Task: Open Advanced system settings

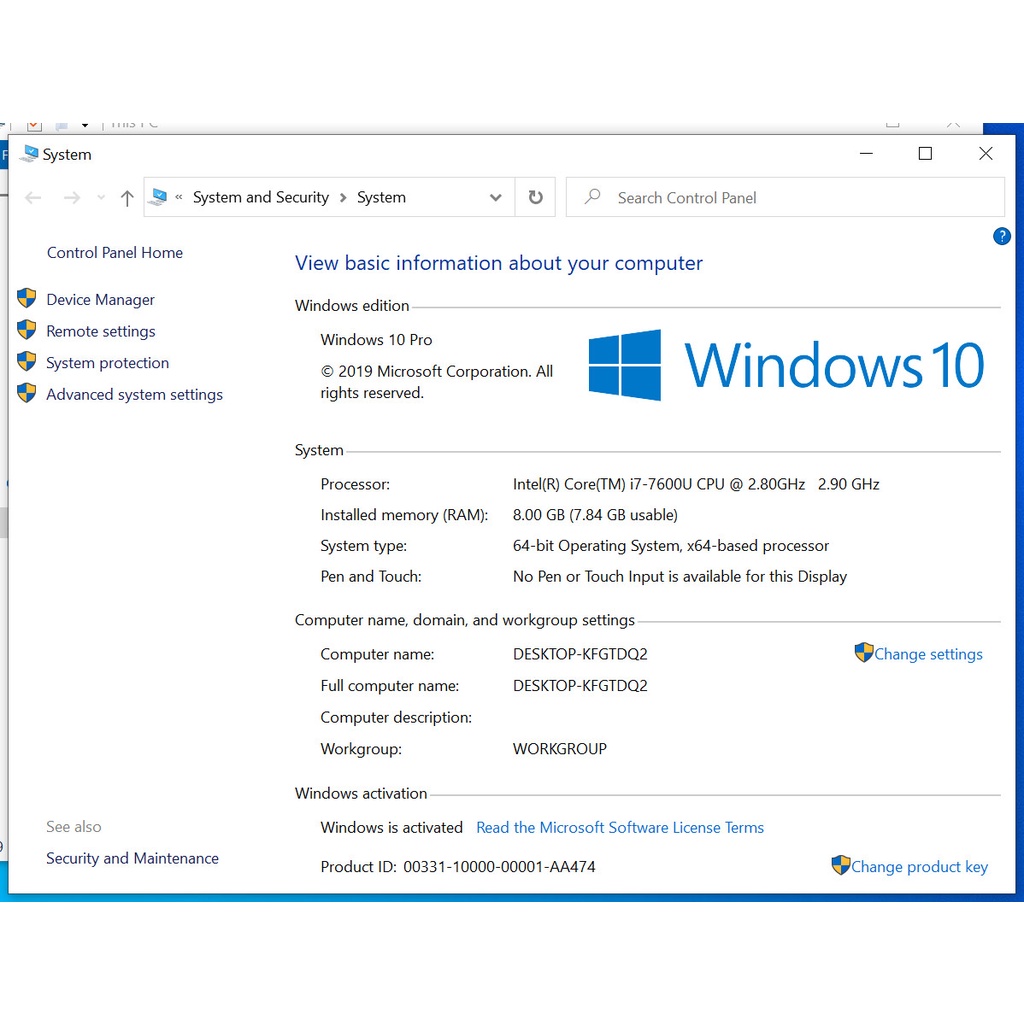Action: [x=134, y=394]
